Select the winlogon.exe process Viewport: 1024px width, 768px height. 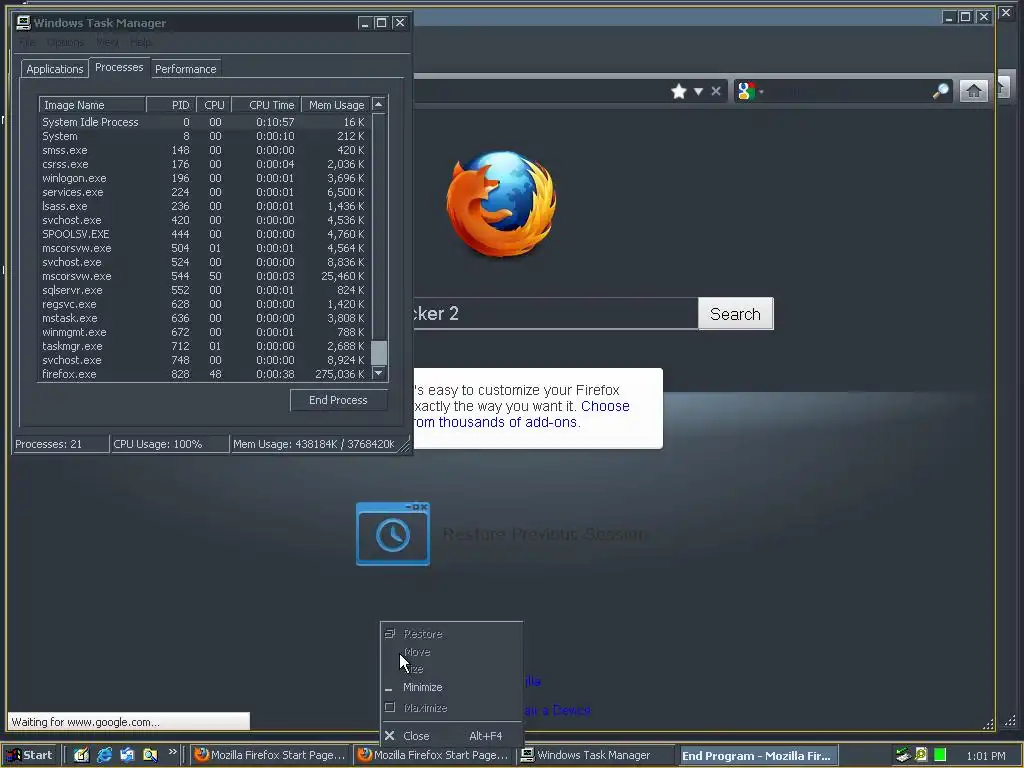pos(204,178)
